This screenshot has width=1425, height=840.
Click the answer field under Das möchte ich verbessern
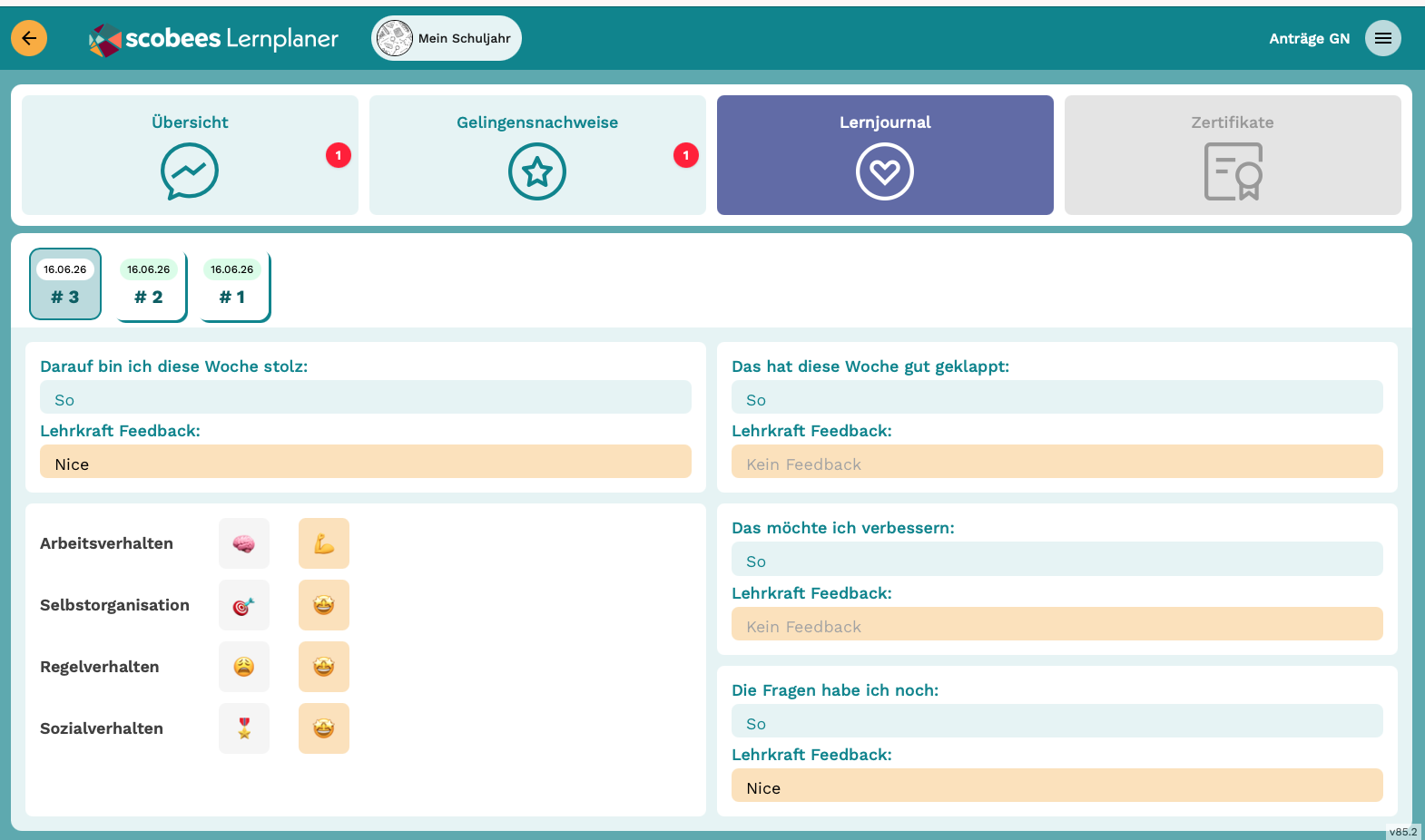point(1057,559)
